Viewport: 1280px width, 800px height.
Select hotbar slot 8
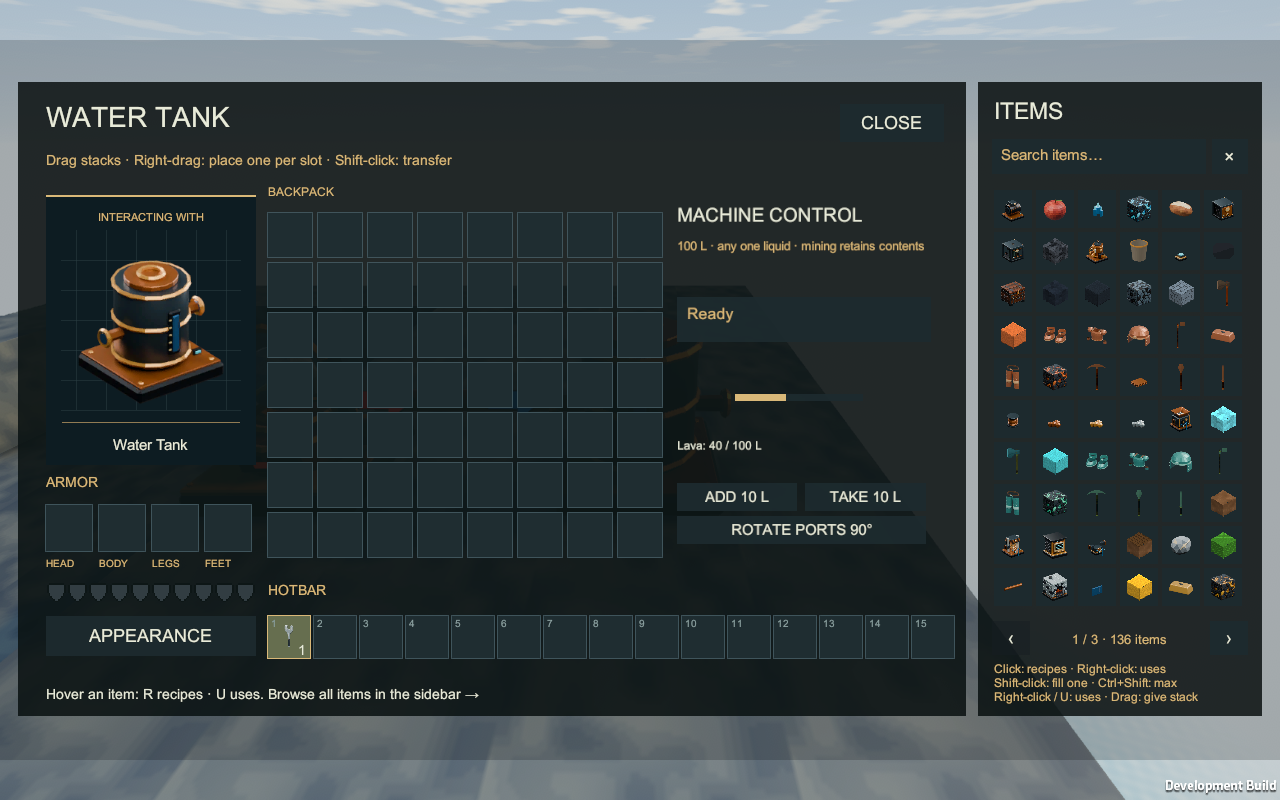[x=611, y=637]
